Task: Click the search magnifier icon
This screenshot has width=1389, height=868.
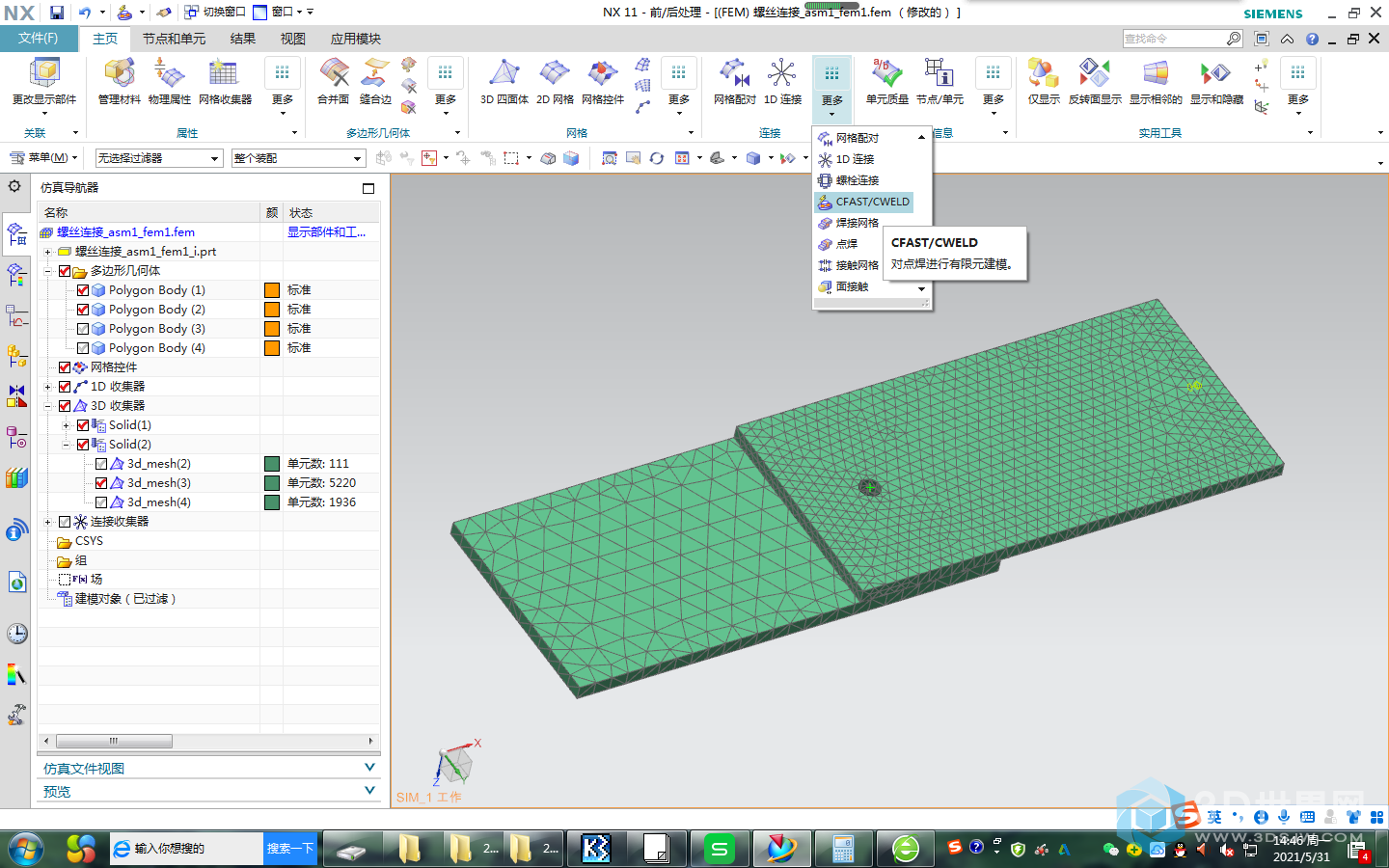Action: point(1234,39)
